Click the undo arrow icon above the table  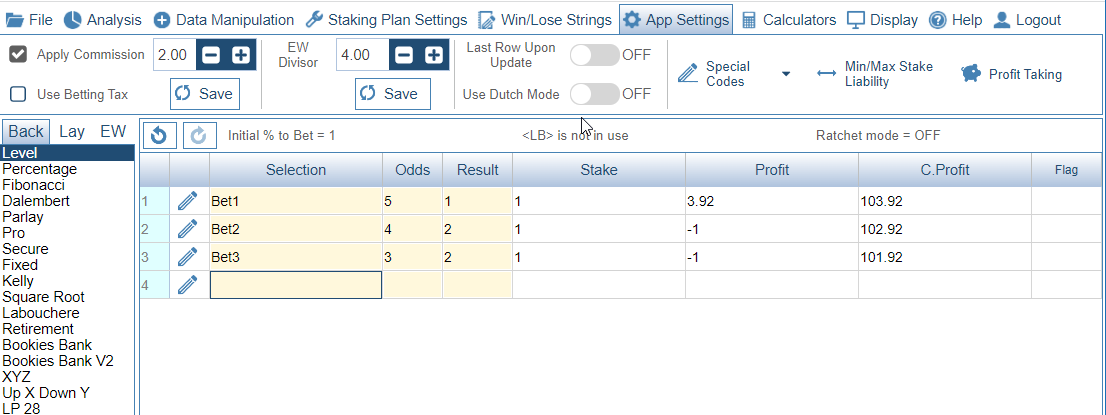(159, 135)
